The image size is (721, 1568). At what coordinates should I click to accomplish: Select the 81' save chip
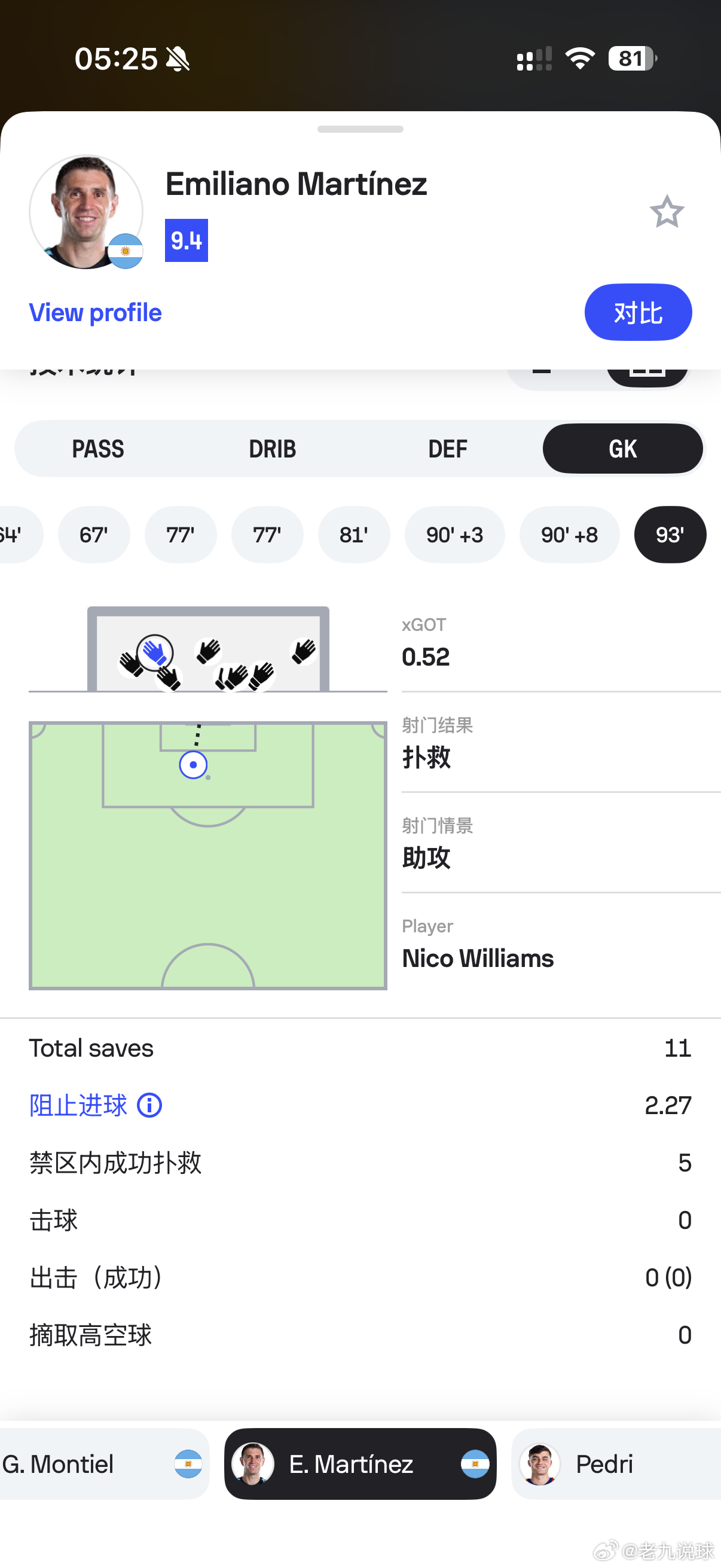point(353,535)
